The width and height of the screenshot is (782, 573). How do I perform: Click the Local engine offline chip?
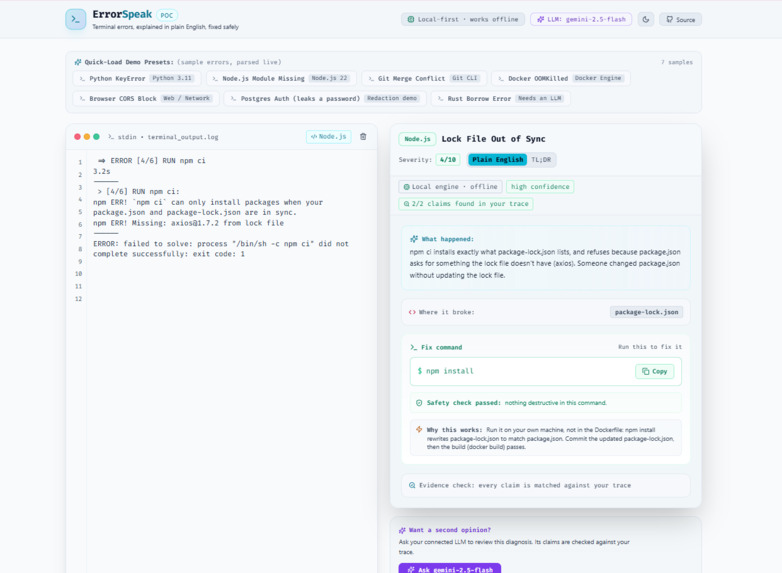[450, 187]
